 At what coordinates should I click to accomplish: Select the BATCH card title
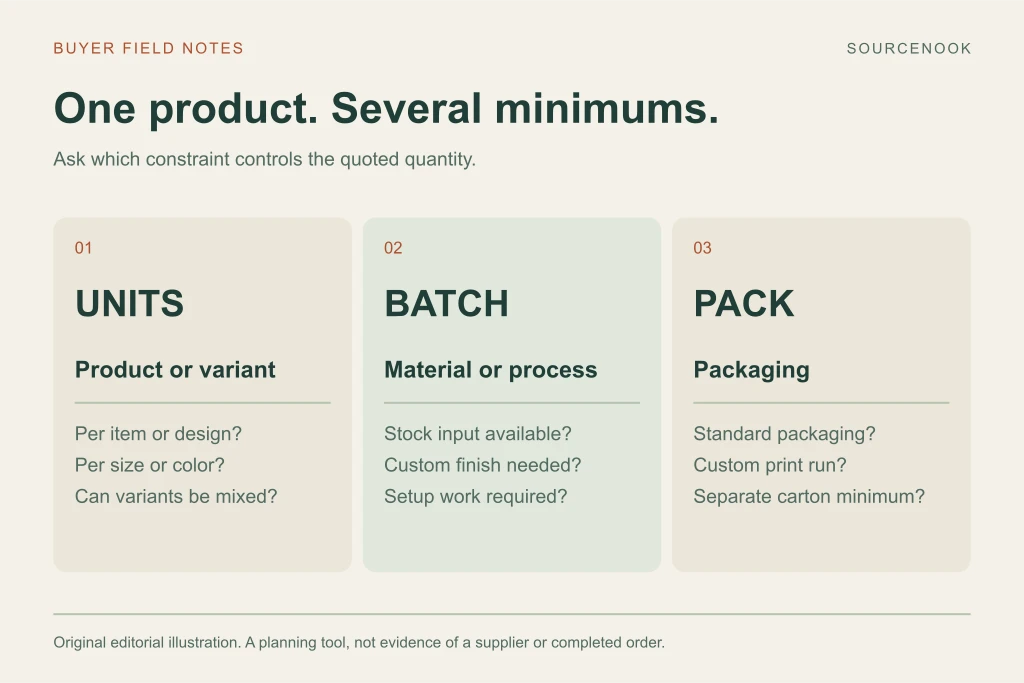[446, 304]
